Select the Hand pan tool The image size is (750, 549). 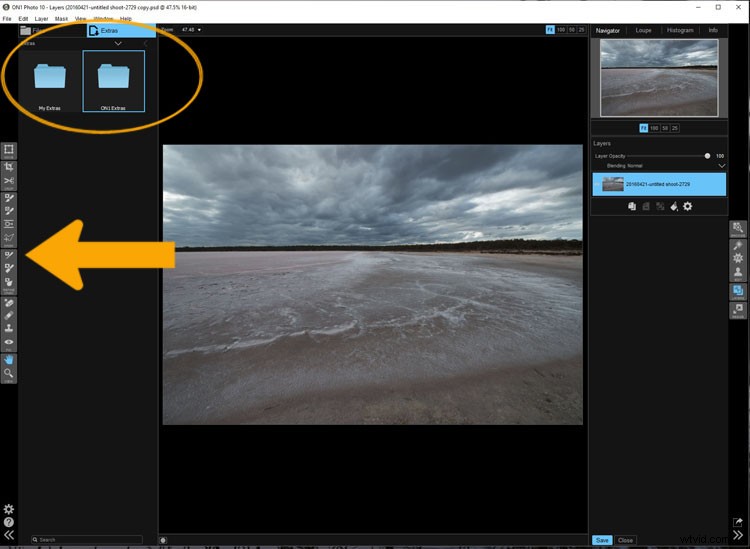(9, 360)
